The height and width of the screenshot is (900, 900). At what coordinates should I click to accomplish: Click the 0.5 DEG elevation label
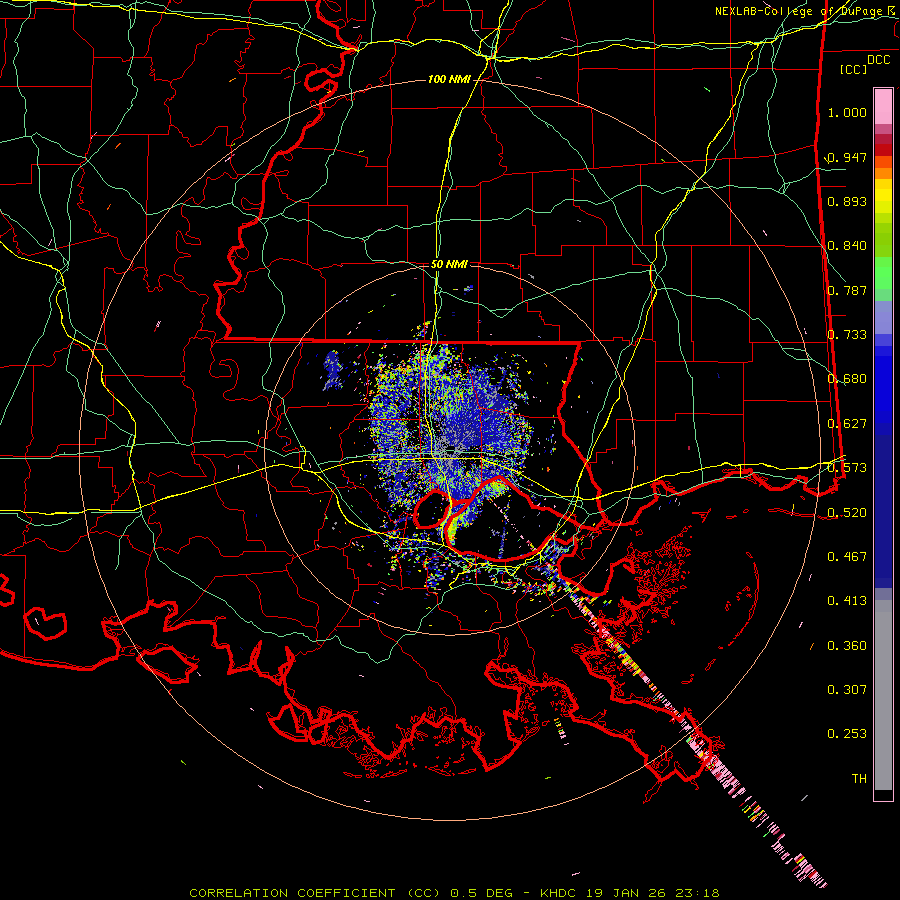(x=480, y=893)
